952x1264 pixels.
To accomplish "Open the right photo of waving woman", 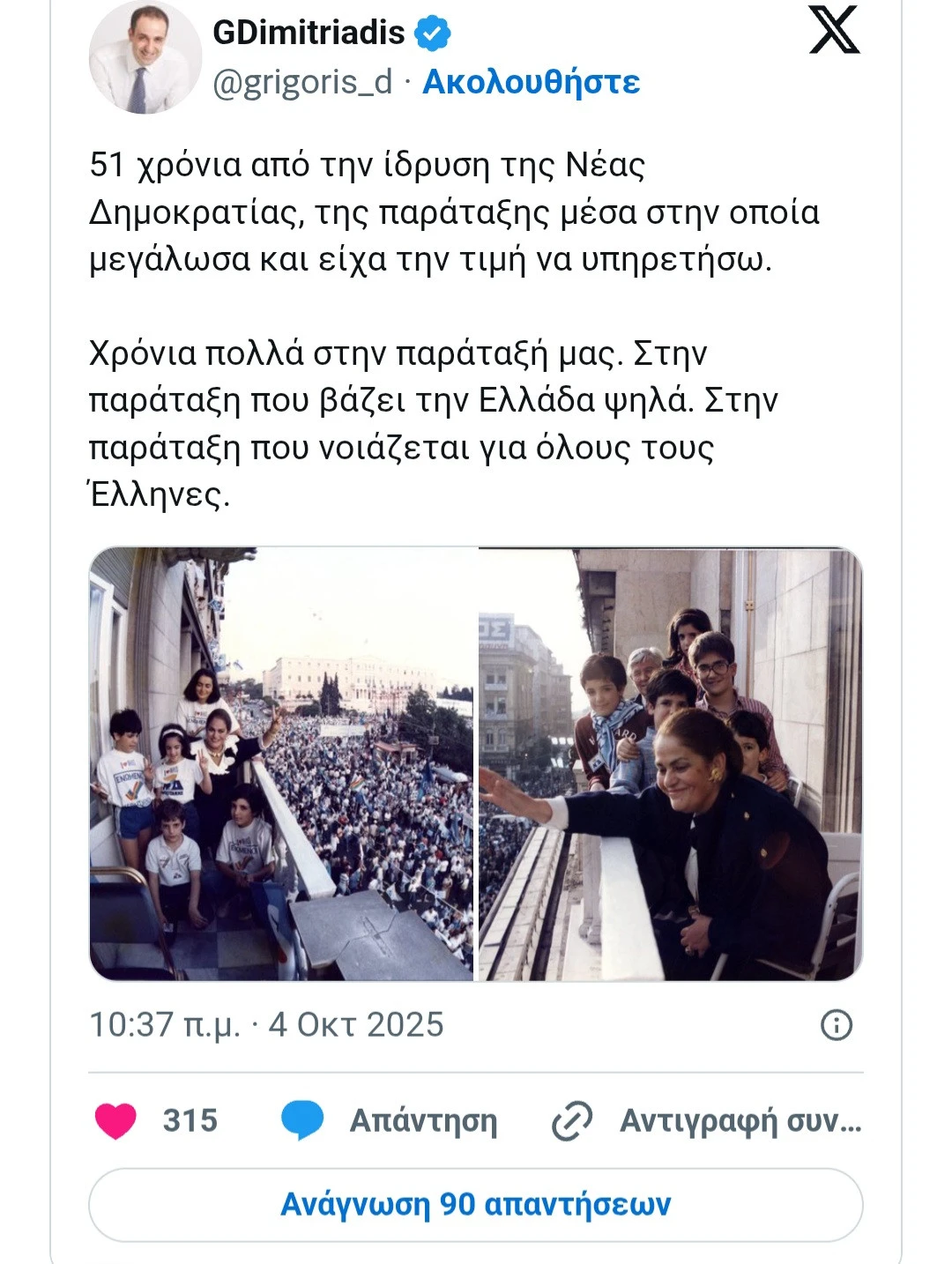I will 670,763.
